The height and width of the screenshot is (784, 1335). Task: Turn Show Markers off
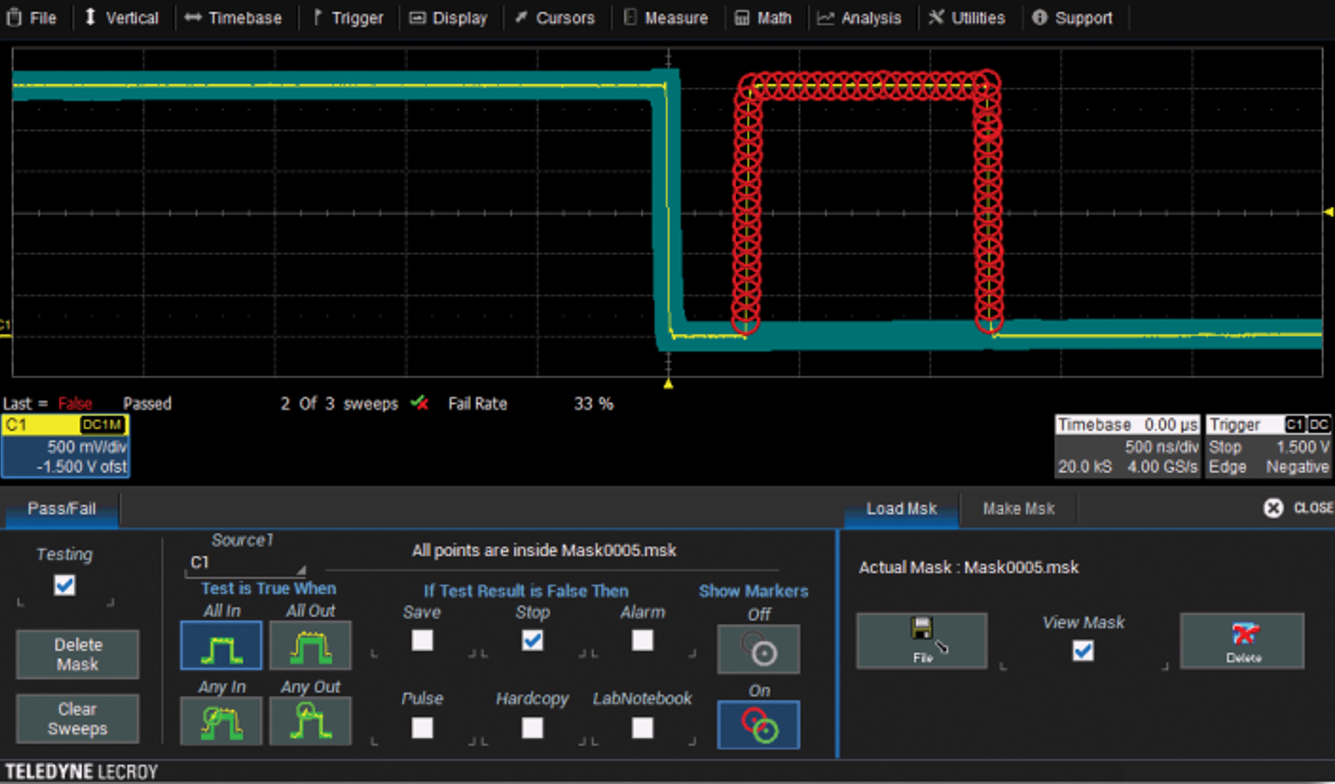pos(758,649)
